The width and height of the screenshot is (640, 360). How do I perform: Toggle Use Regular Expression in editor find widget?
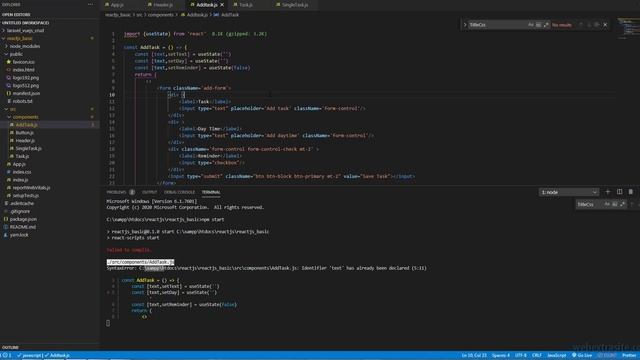[546, 25]
